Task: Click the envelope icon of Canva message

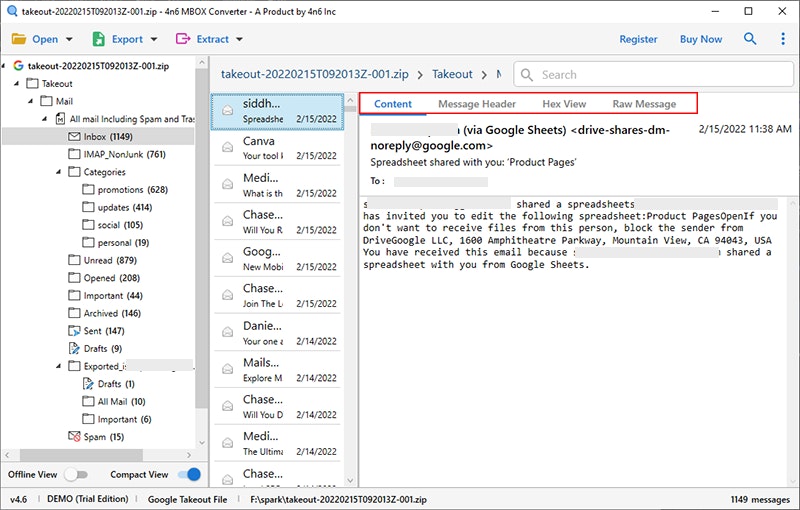Action: coord(228,147)
